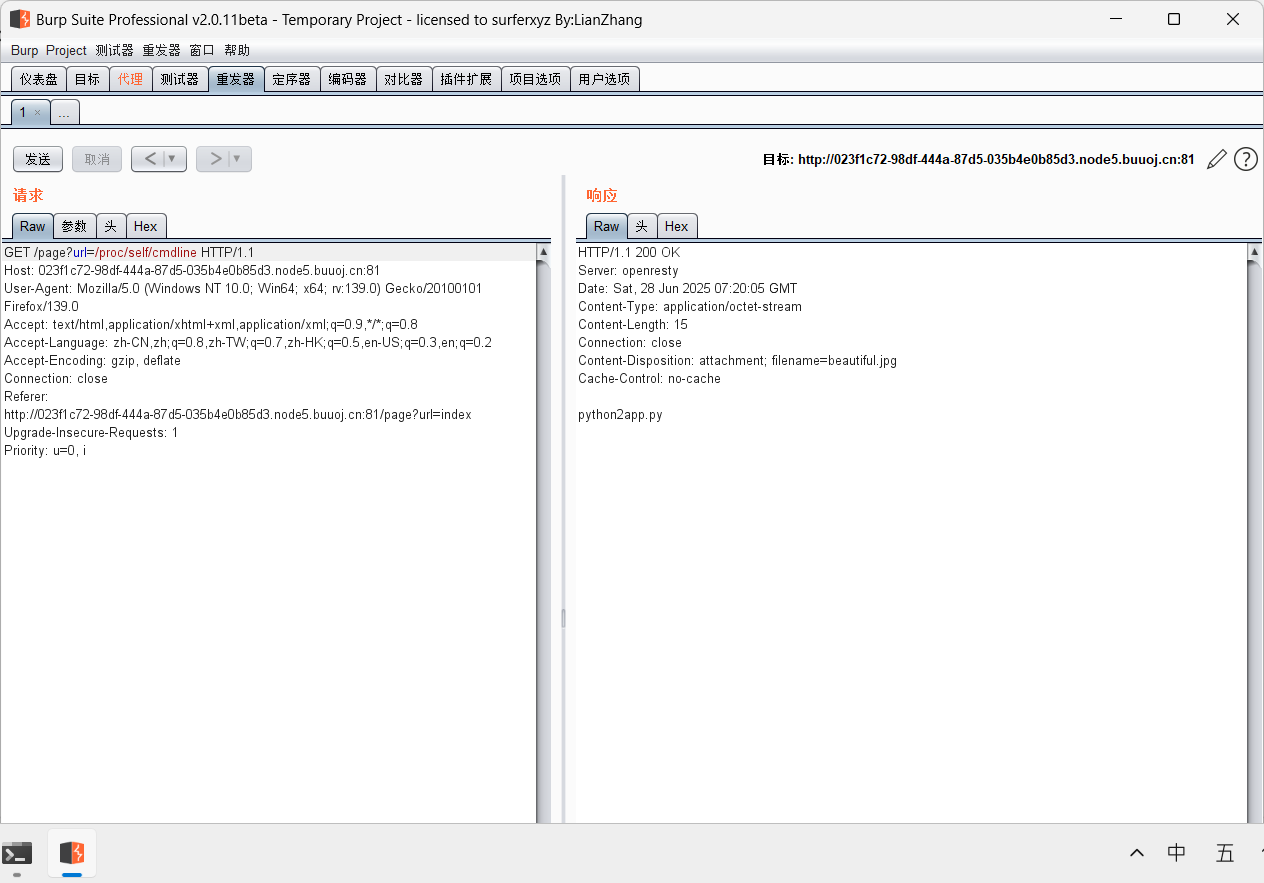1264x883 pixels.
Task: Switch to the 定序器 tab
Action: pyautogui.click(x=292, y=79)
